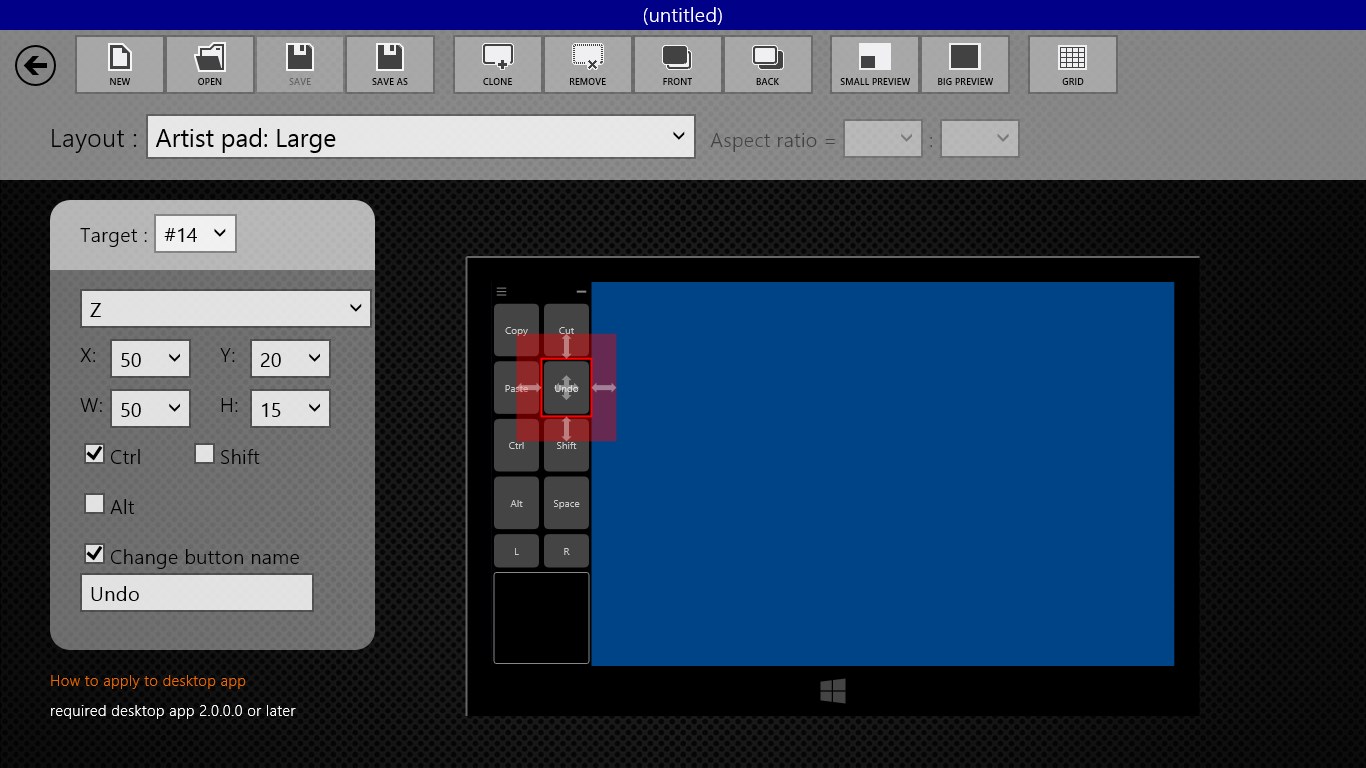Image resolution: width=1366 pixels, height=768 pixels.
Task: Open the X position dropdown
Action: 150,359
